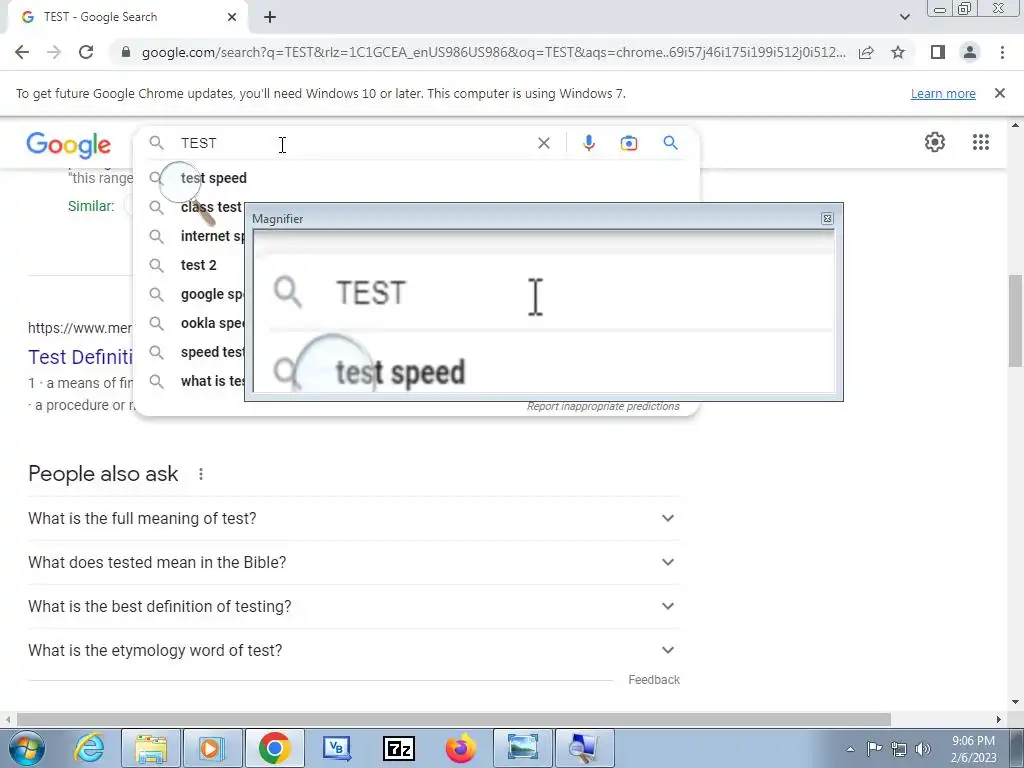Click scroll down arrow of page scrollbar
The width and height of the screenshot is (1024, 768).
coord(1015,703)
